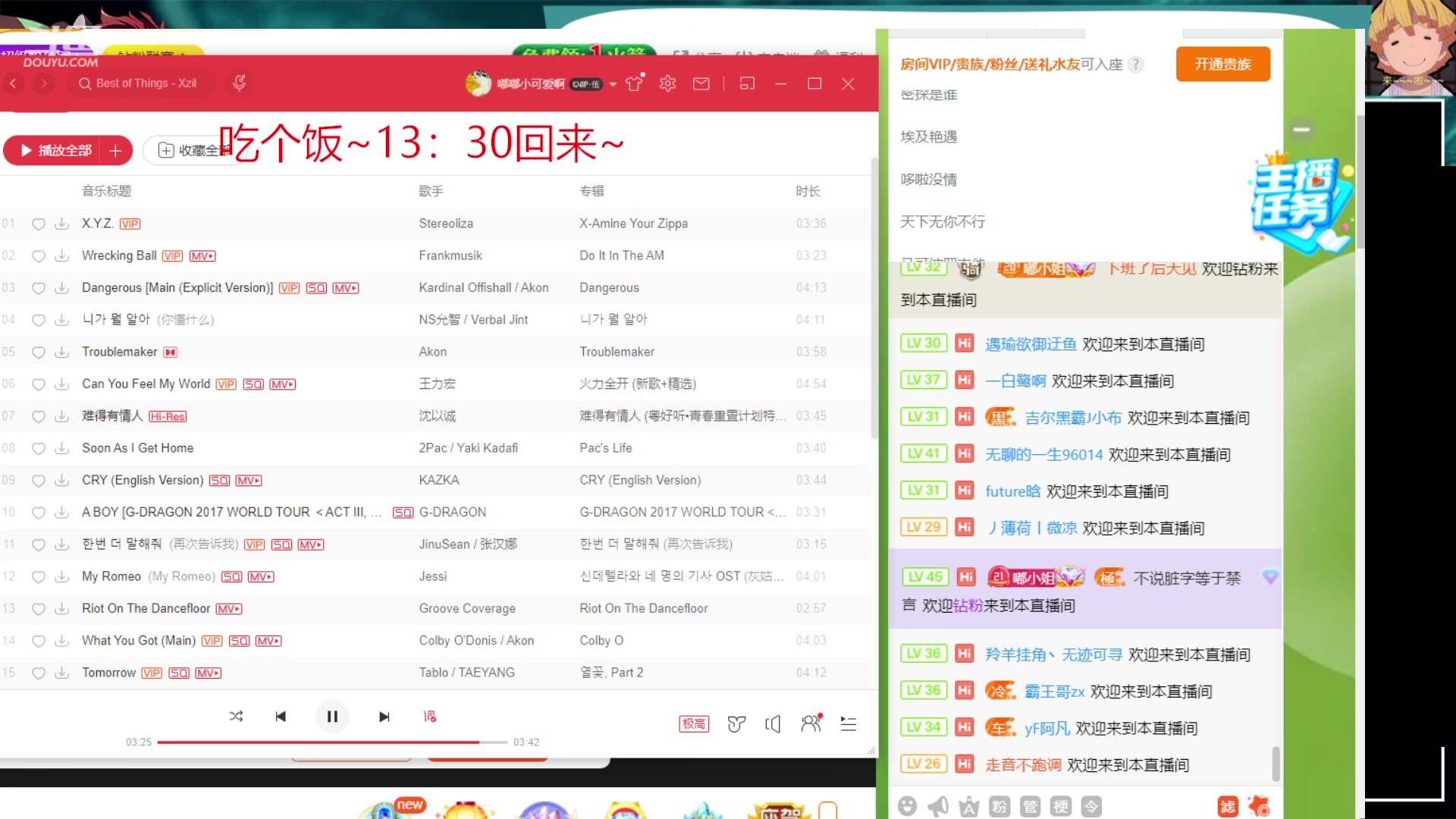Open listen-together friends icon
Viewport: 1456px width, 819px height.
(811, 723)
